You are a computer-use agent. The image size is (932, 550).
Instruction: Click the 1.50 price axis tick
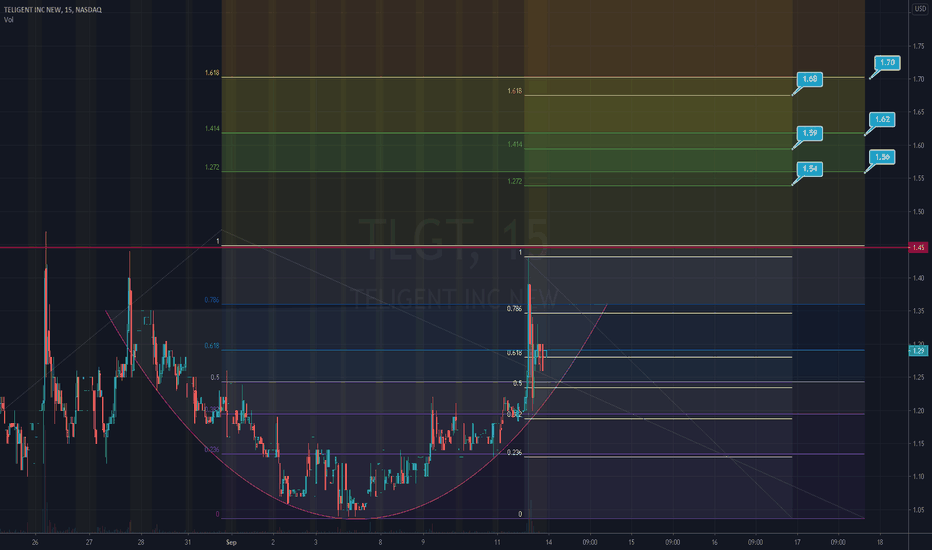[x=919, y=212]
